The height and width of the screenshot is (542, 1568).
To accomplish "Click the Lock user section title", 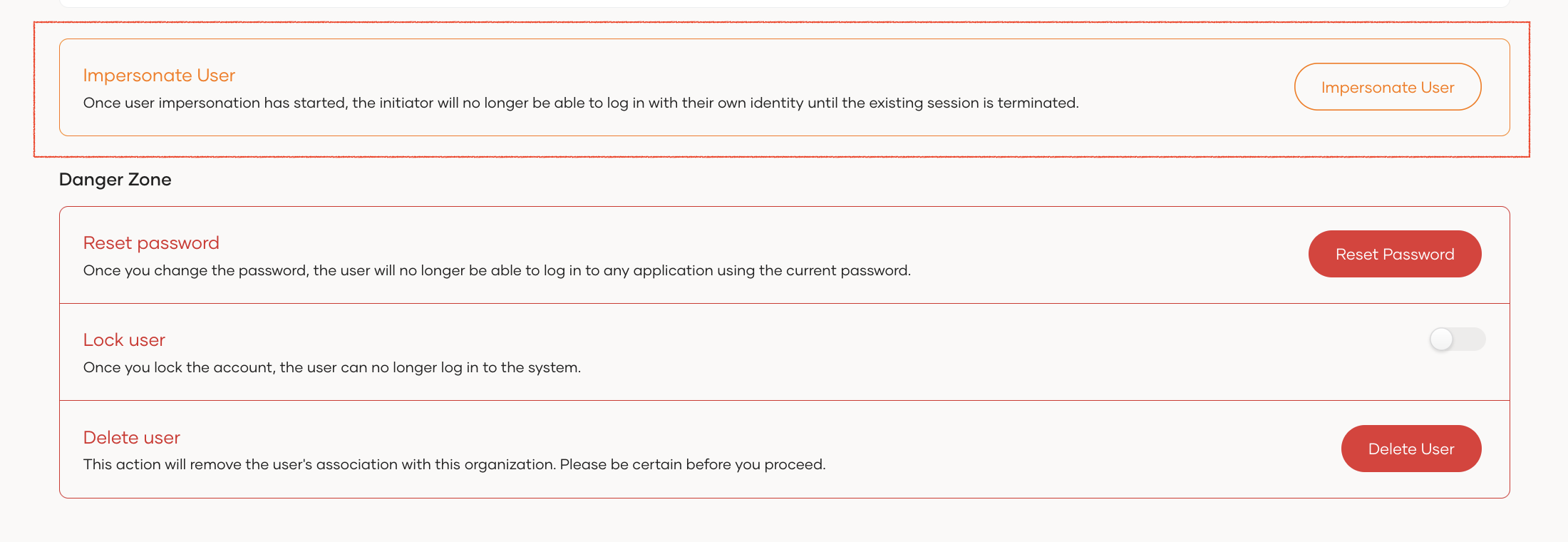I will coord(124,340).
